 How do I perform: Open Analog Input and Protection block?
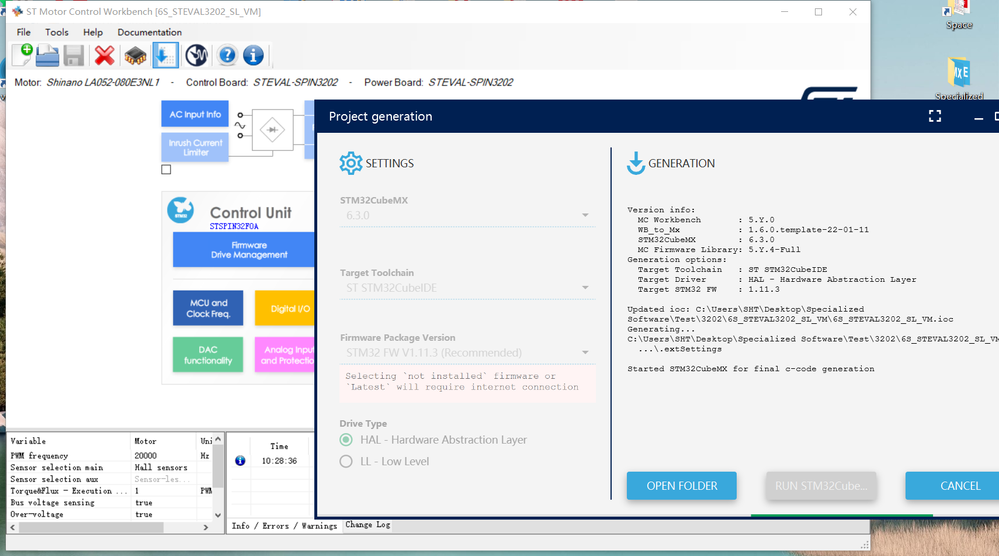[285, 355]
